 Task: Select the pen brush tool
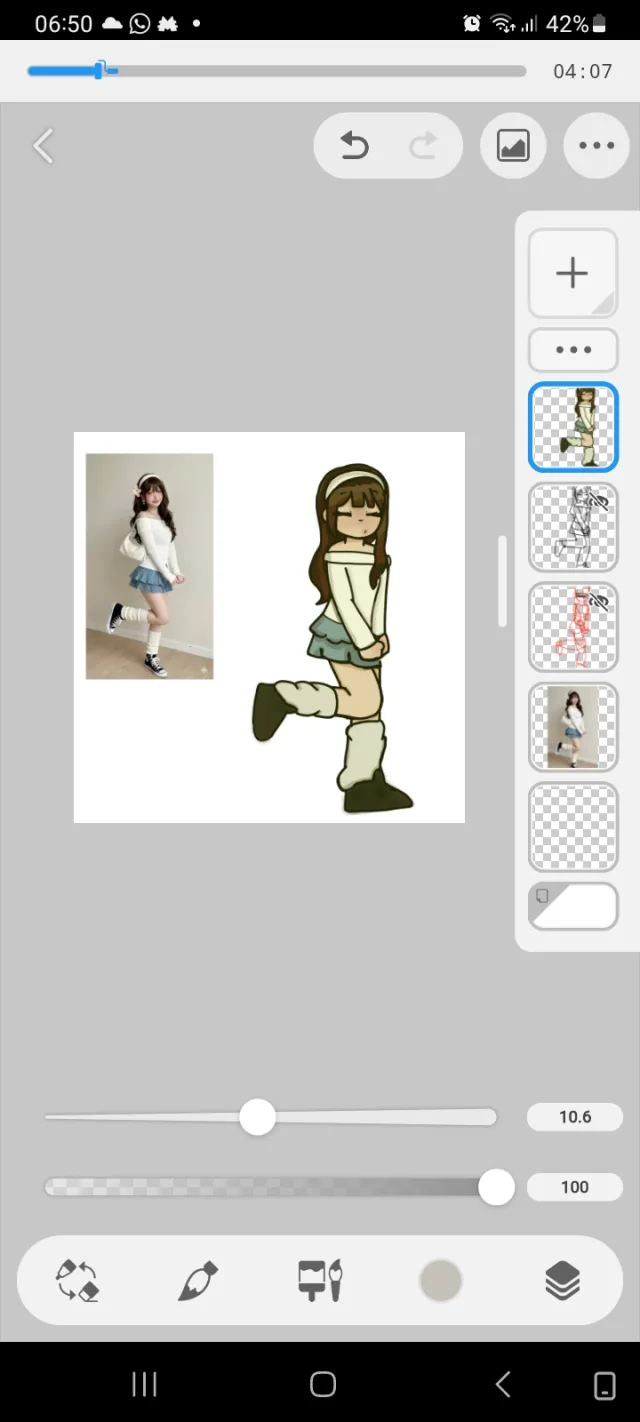click(x=198, y=1280)
